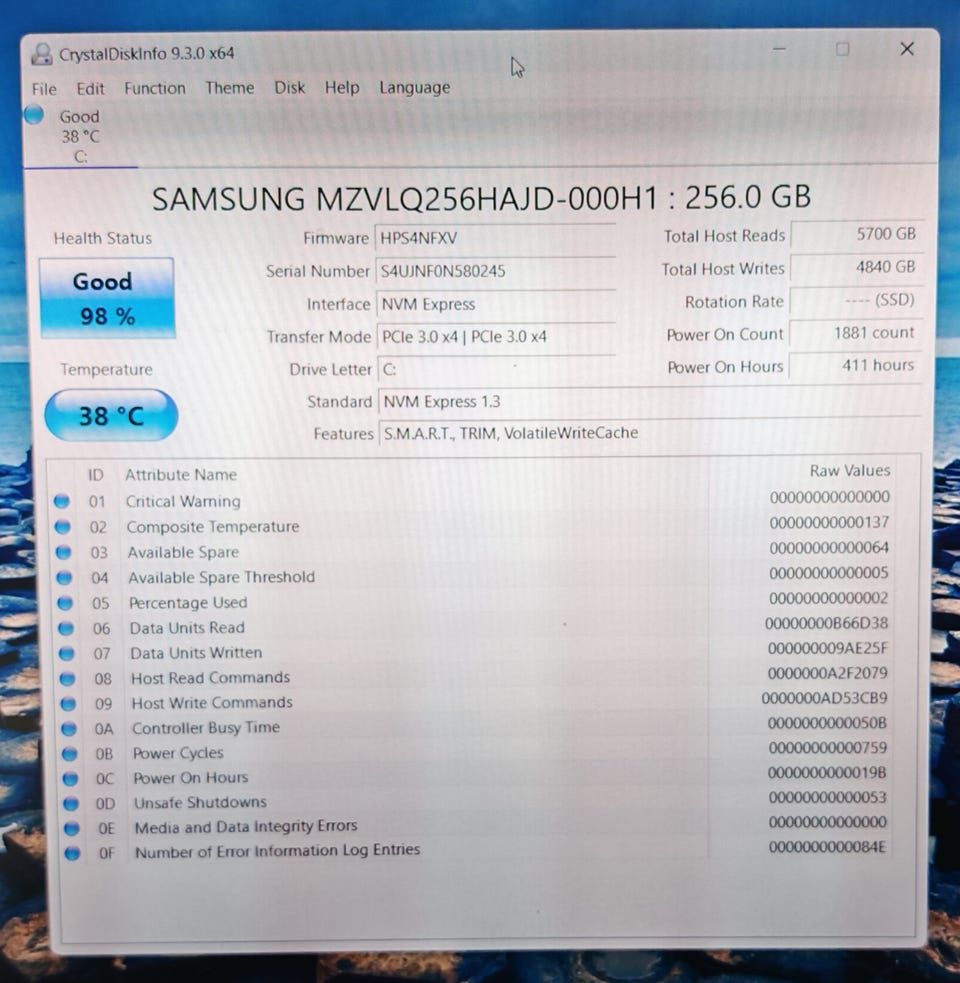
Task: Close the CrystalDiskInfo window
Action: tap(907, 49)
